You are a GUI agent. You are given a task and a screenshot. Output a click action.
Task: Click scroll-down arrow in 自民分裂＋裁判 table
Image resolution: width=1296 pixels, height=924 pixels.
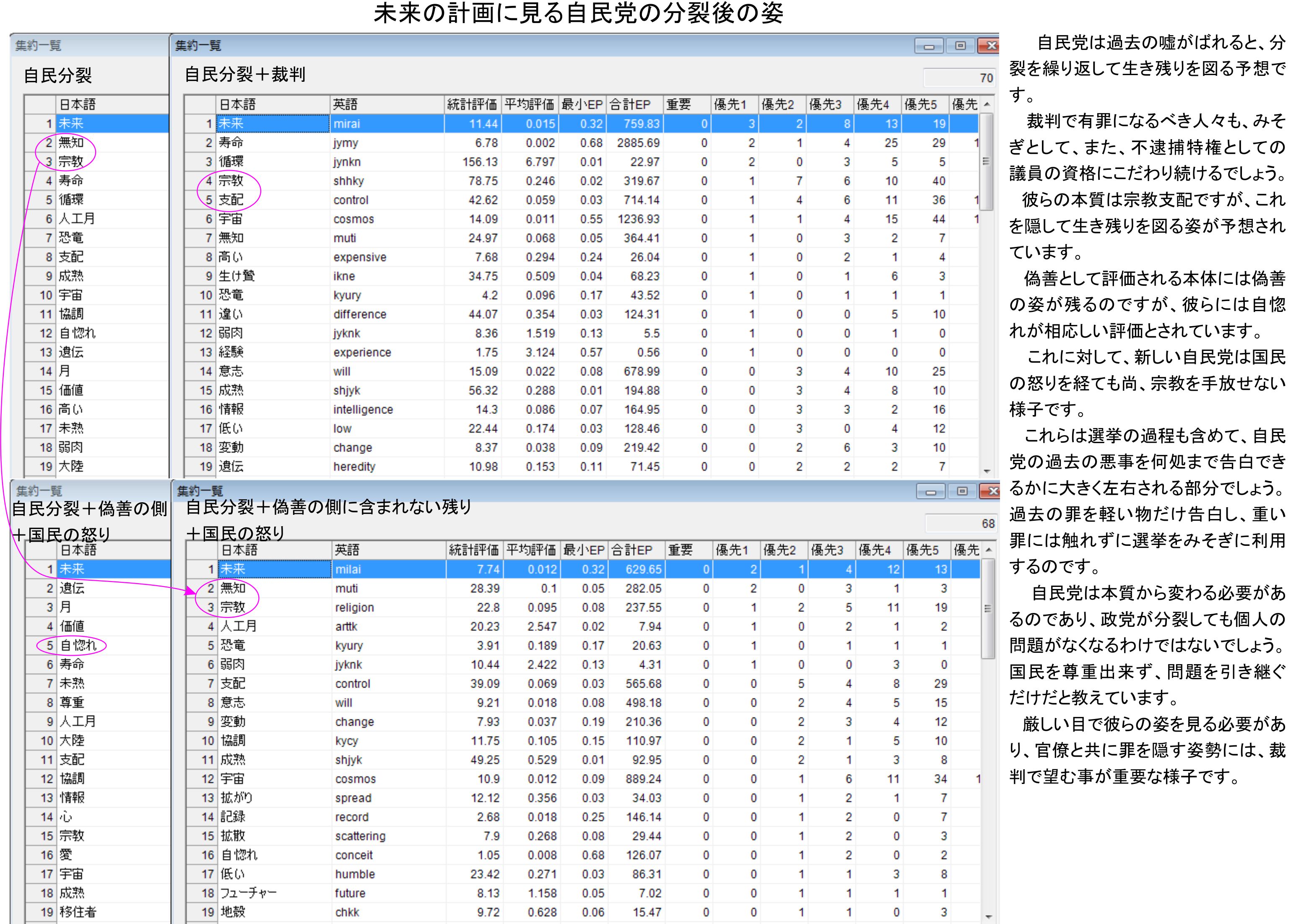point(987,471)
